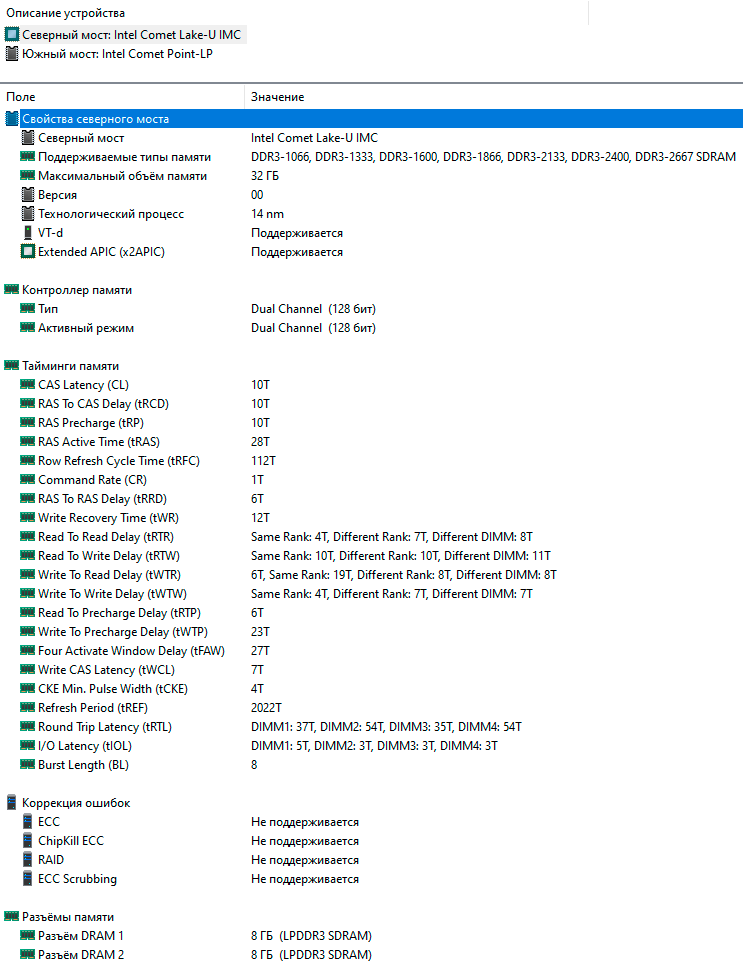
Task: Click the Тип row label
Action: (48, 309)
